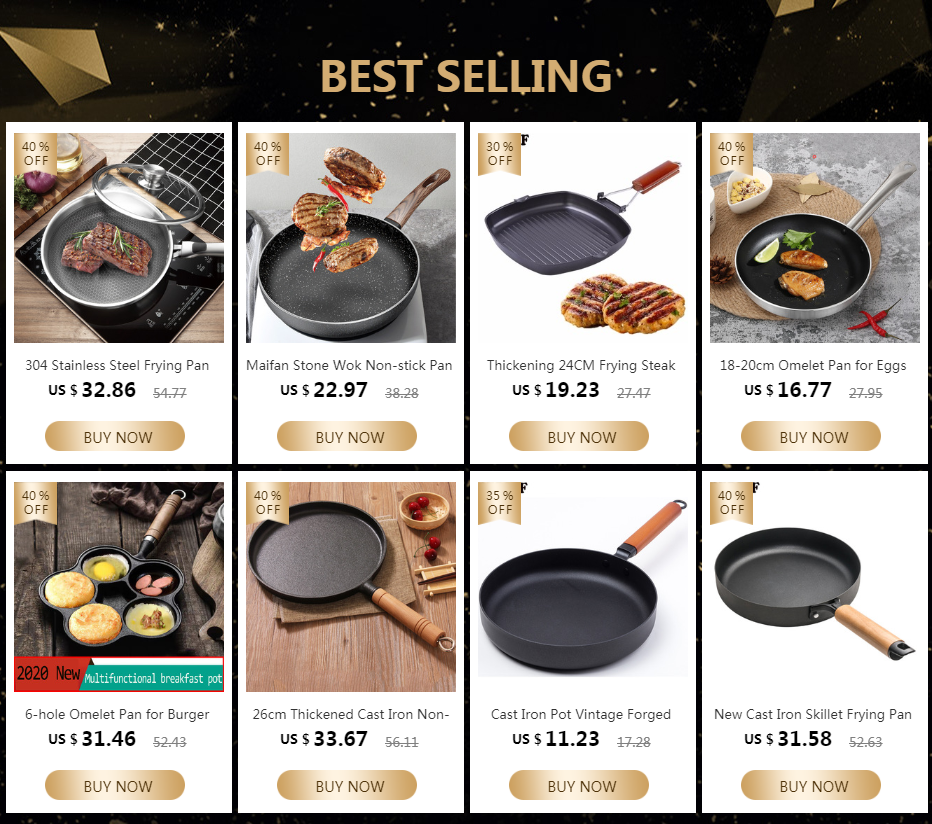Open the cast iron skillet with wooden handle image
932x824 pixels.
(815, 587)
